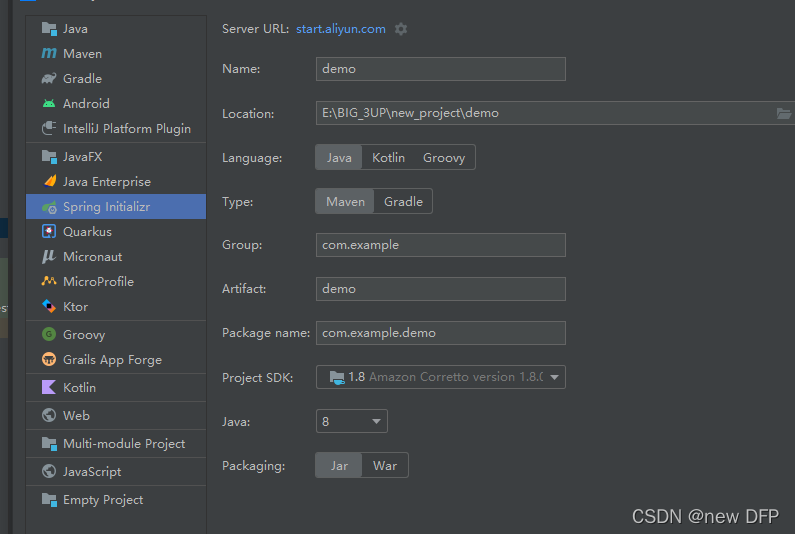Select the MicroProfile icon

click(49, 281)
